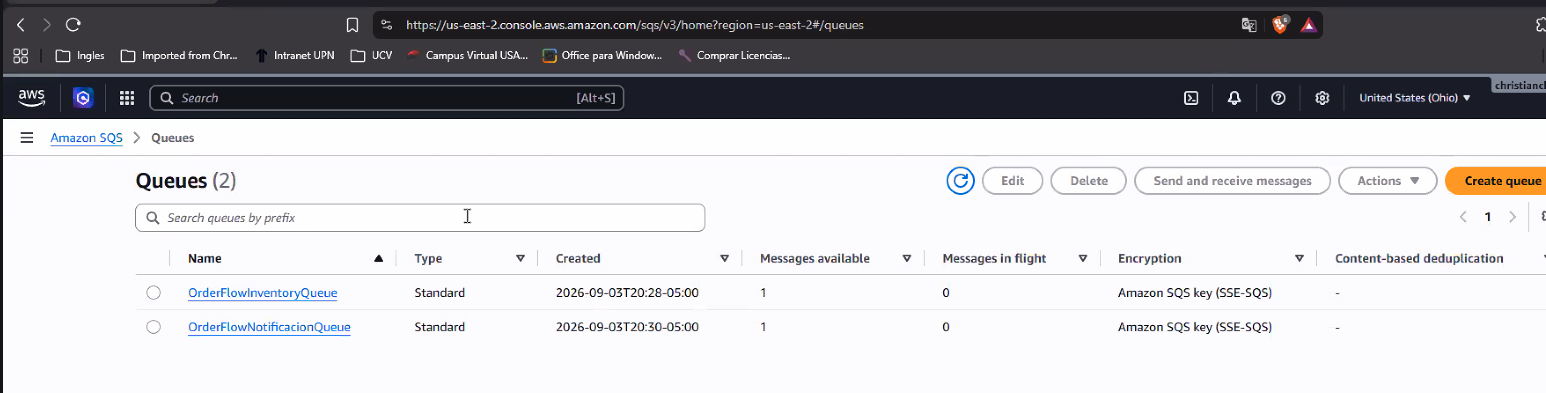
Task: Select page 1 in the pagination
Action: pos(1488,217)
